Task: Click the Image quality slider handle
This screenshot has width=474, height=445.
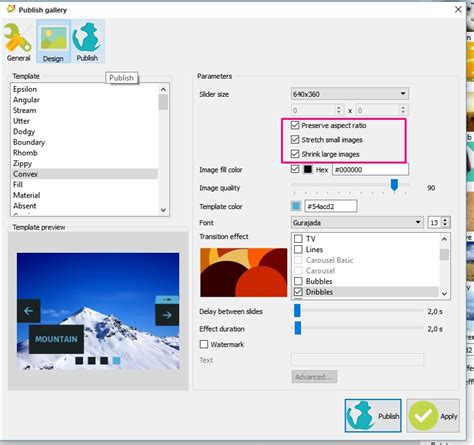Action: pyautogui.click(x=394, y=185)
